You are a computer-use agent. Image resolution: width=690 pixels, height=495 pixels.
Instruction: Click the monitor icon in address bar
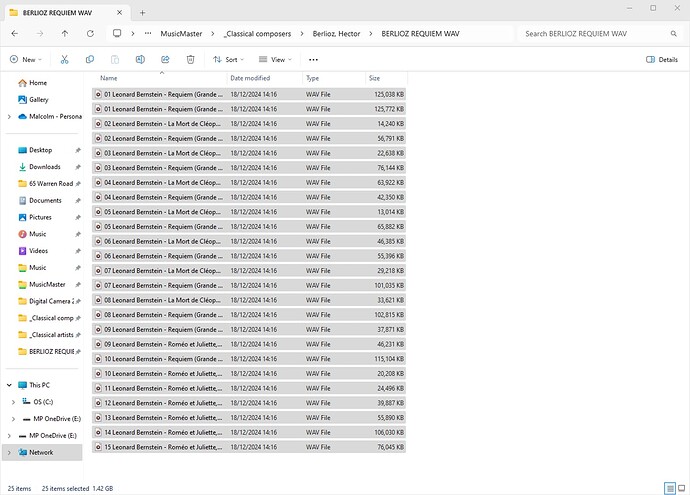pyautogui.click(x=117, y=33)
